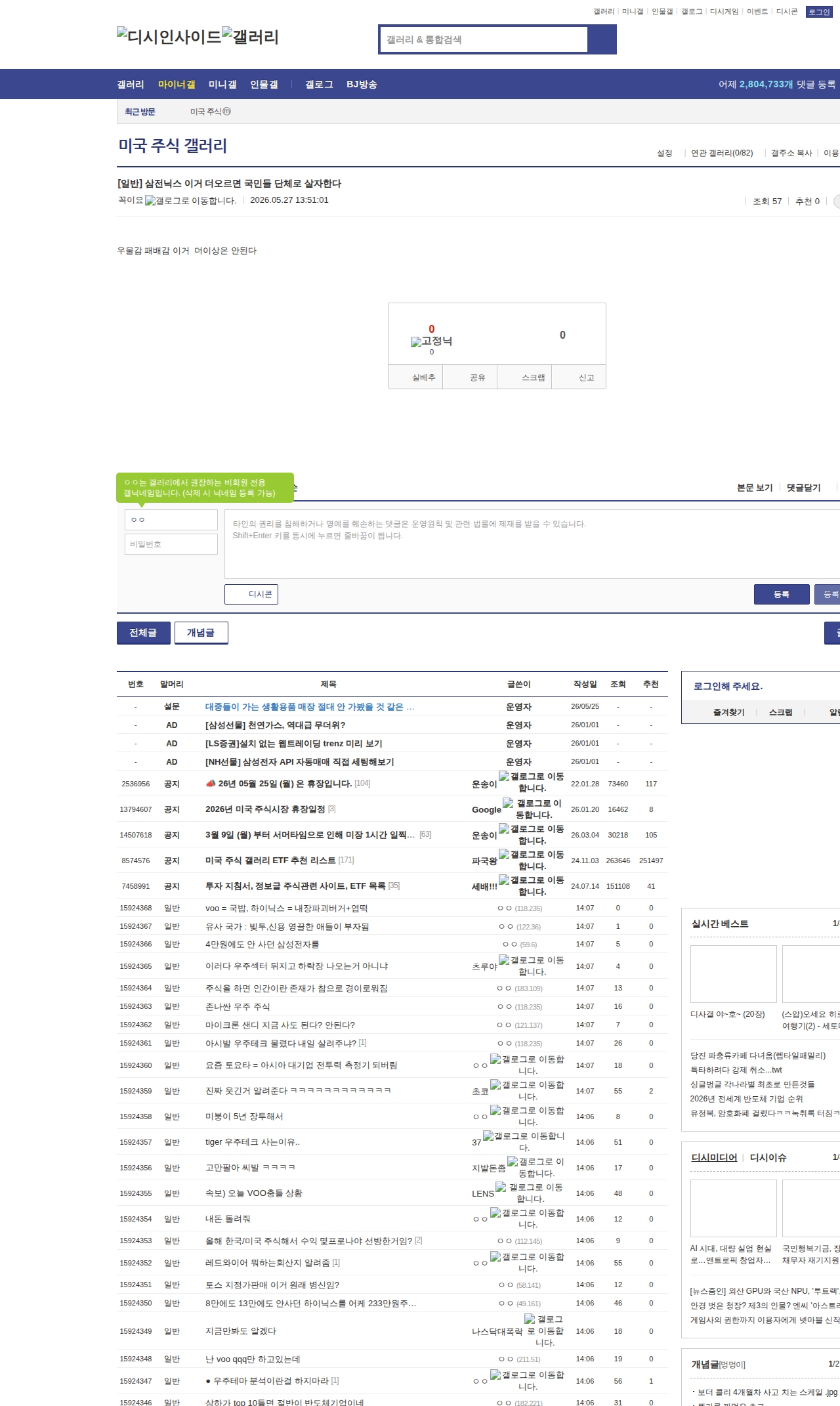Open gallog icon in 미붕이 5년 장투해서 row
Image resolution: width=840 pixels, height=1406 pixels.
tap(528, 1116)
